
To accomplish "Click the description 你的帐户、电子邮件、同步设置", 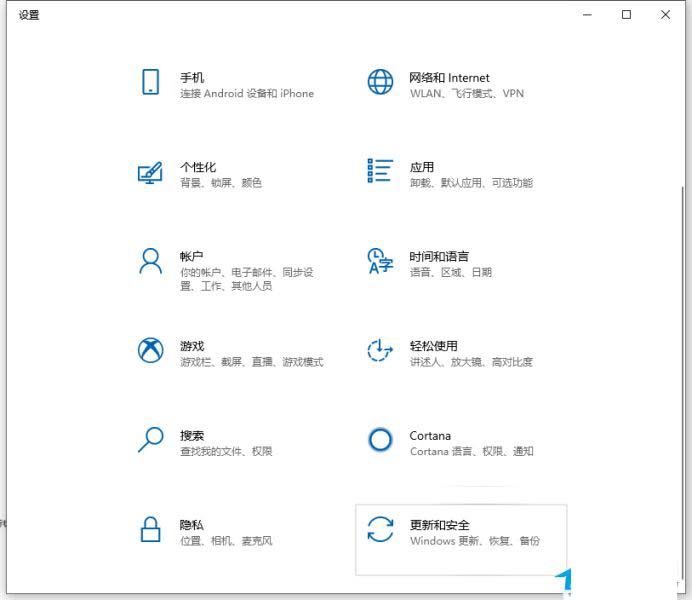I will point(247,279).
